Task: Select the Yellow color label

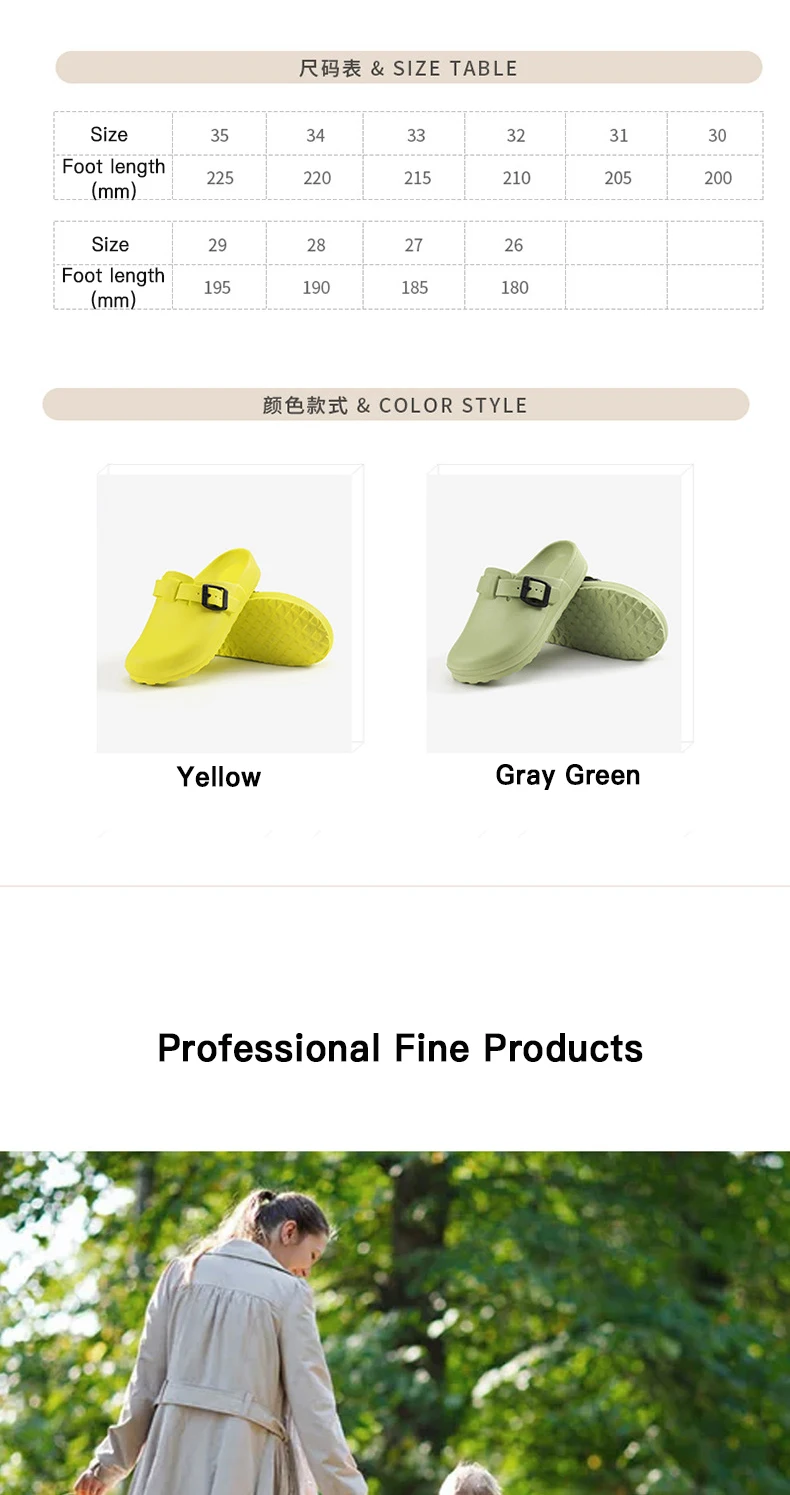Action: (219, 777)
